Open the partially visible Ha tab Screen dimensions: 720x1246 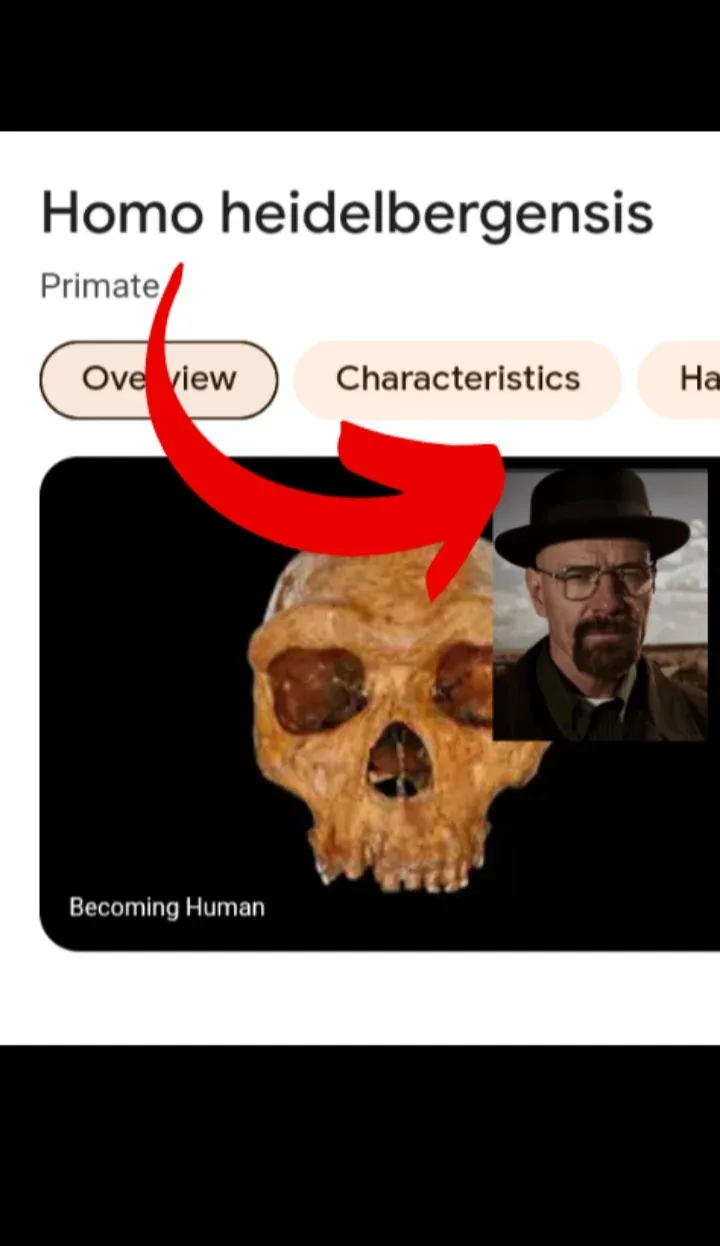680,379
